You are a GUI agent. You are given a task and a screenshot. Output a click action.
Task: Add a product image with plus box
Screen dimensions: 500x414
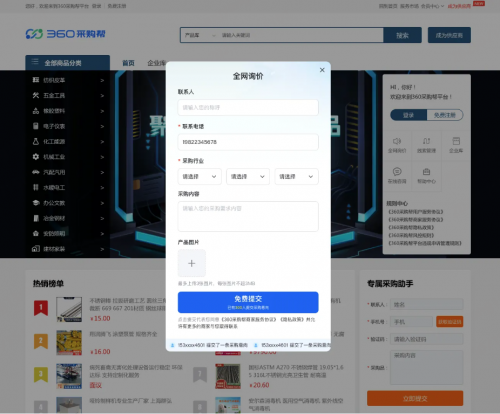click(x=192, y=263)
